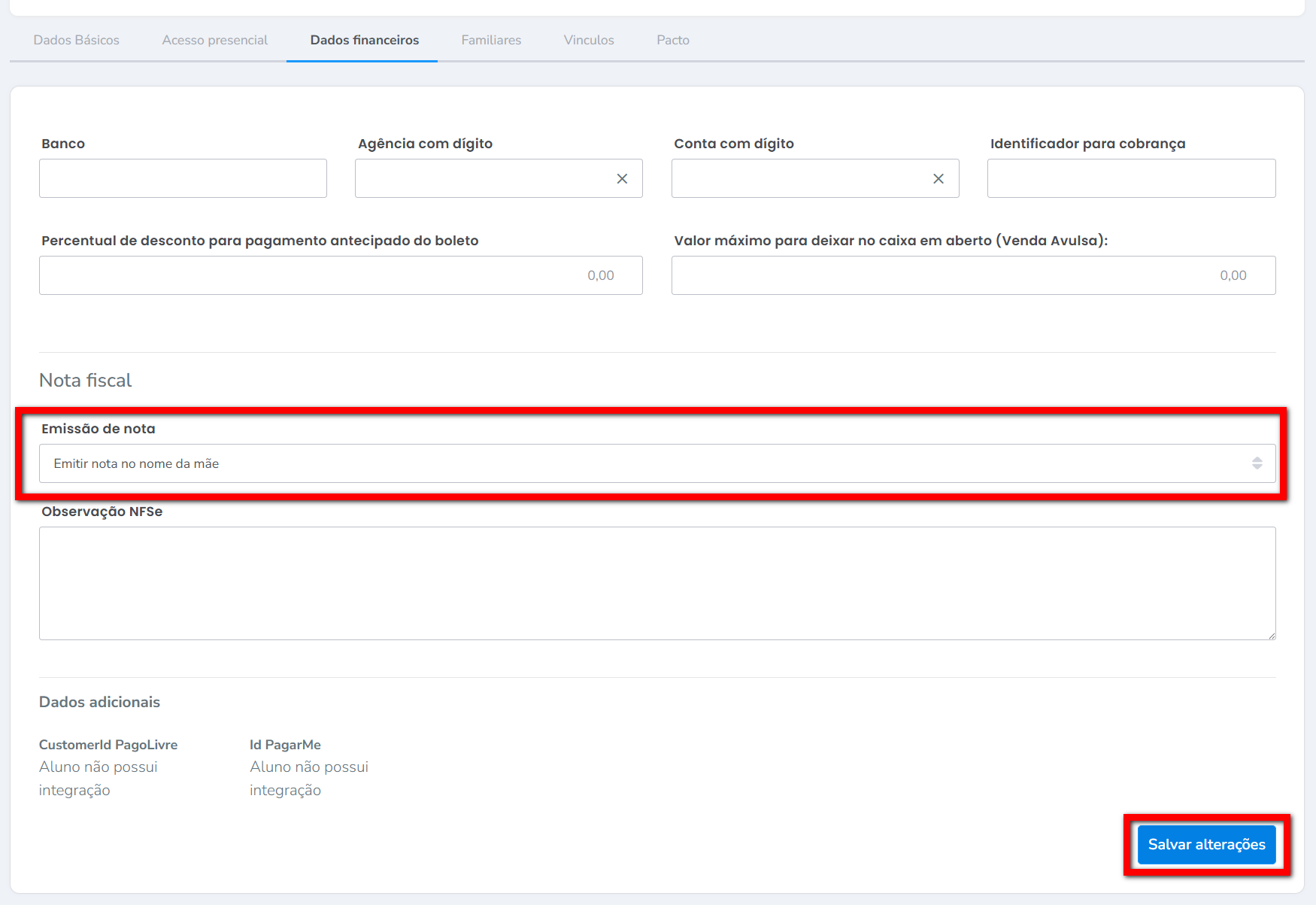Go to the Familiares tab
The width and height of the screenshot is (1316, 905).
(491, 40)
